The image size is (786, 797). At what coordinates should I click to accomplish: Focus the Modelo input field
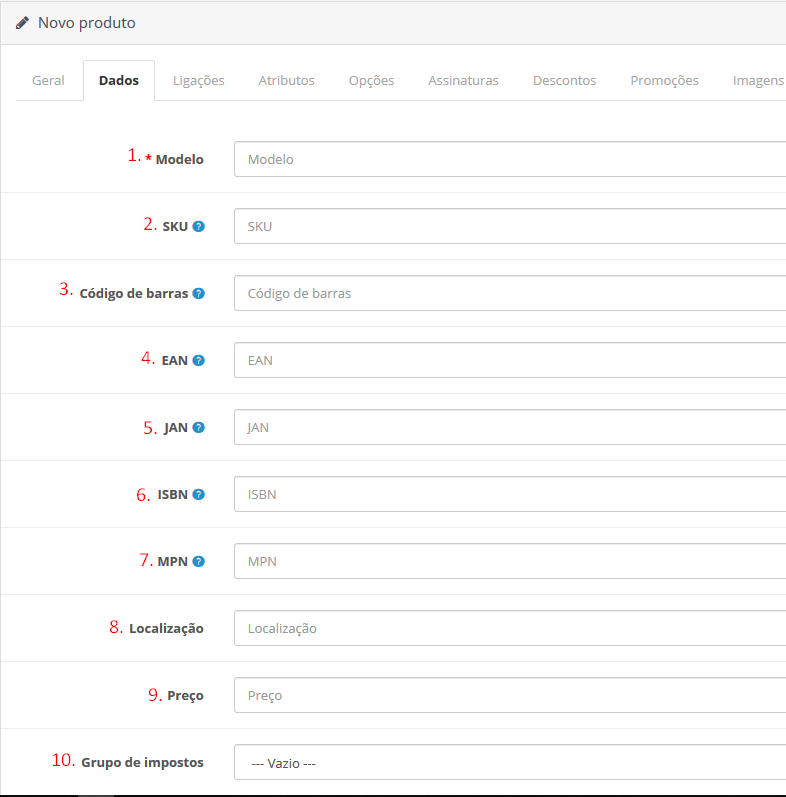pyautogui.click(x=510, y=159)
